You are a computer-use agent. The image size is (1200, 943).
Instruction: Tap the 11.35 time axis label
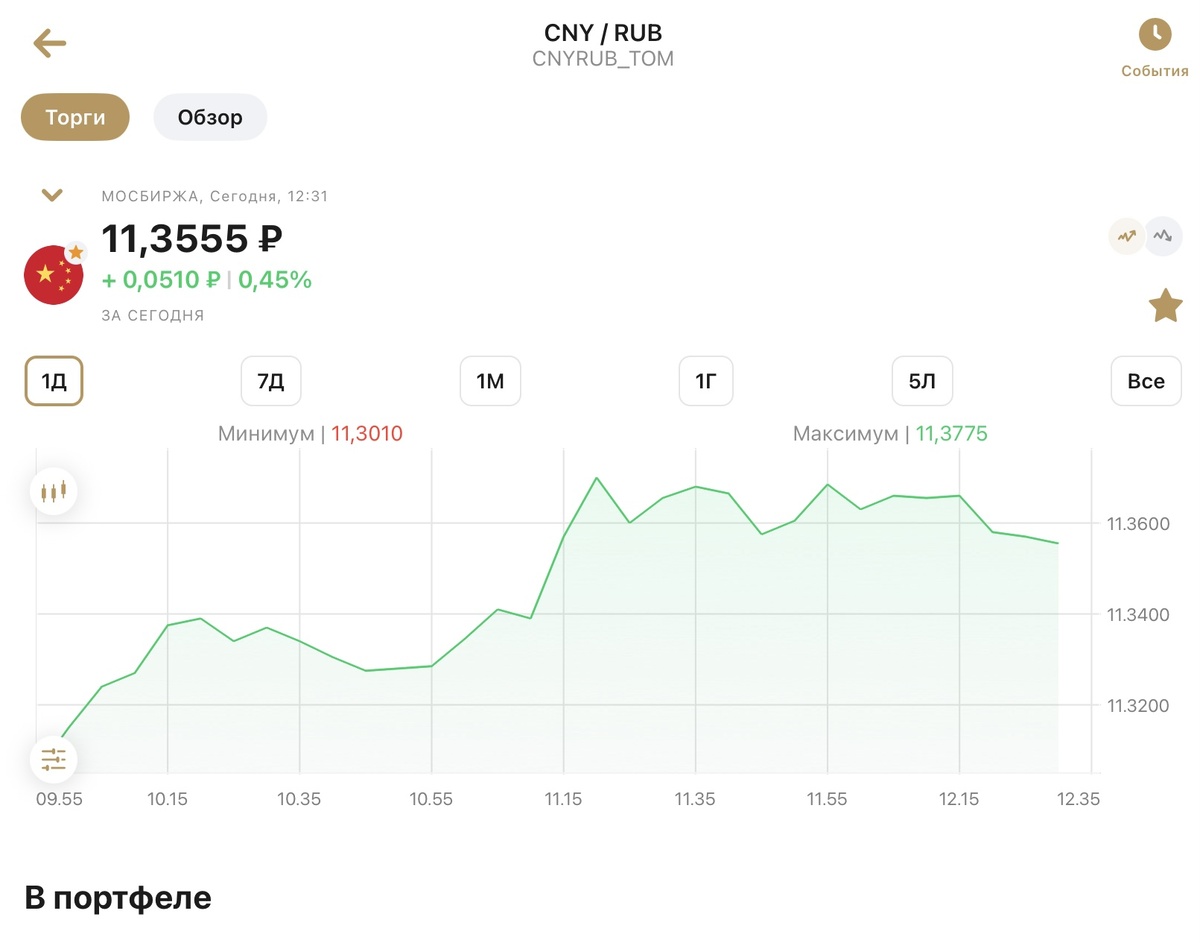click(x=695, y=799)
